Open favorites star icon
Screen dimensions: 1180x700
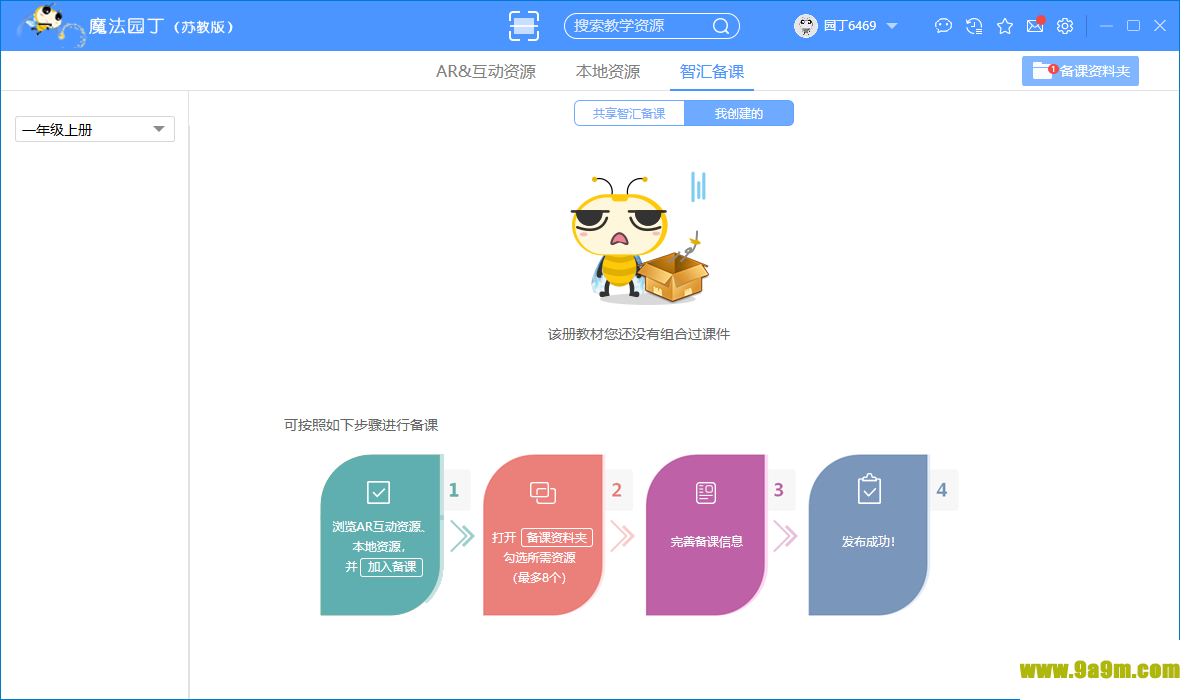click(1005, 26)
